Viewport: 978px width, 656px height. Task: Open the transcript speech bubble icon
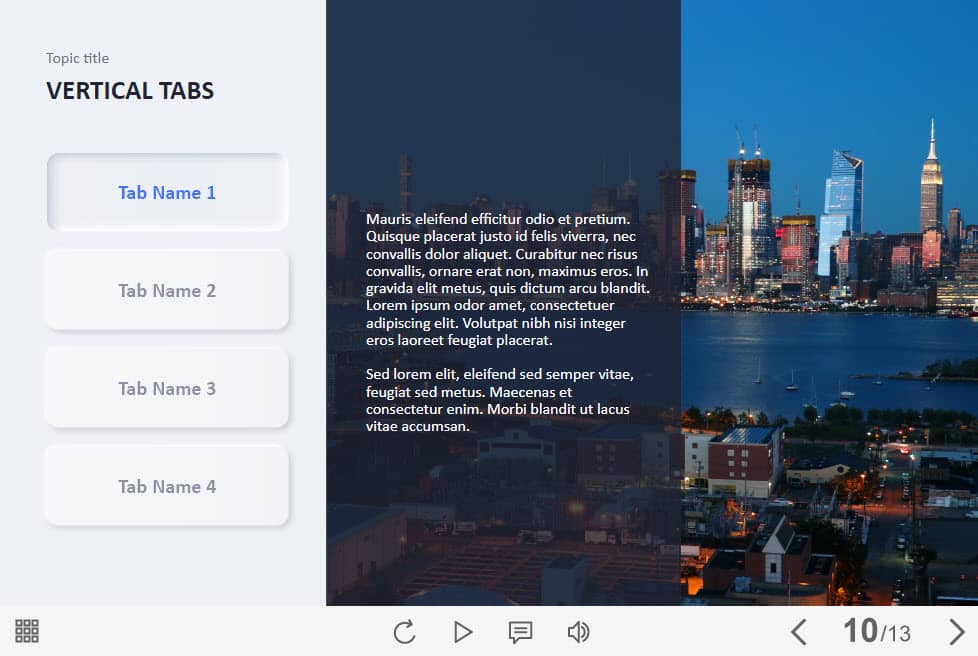[520, 632]
